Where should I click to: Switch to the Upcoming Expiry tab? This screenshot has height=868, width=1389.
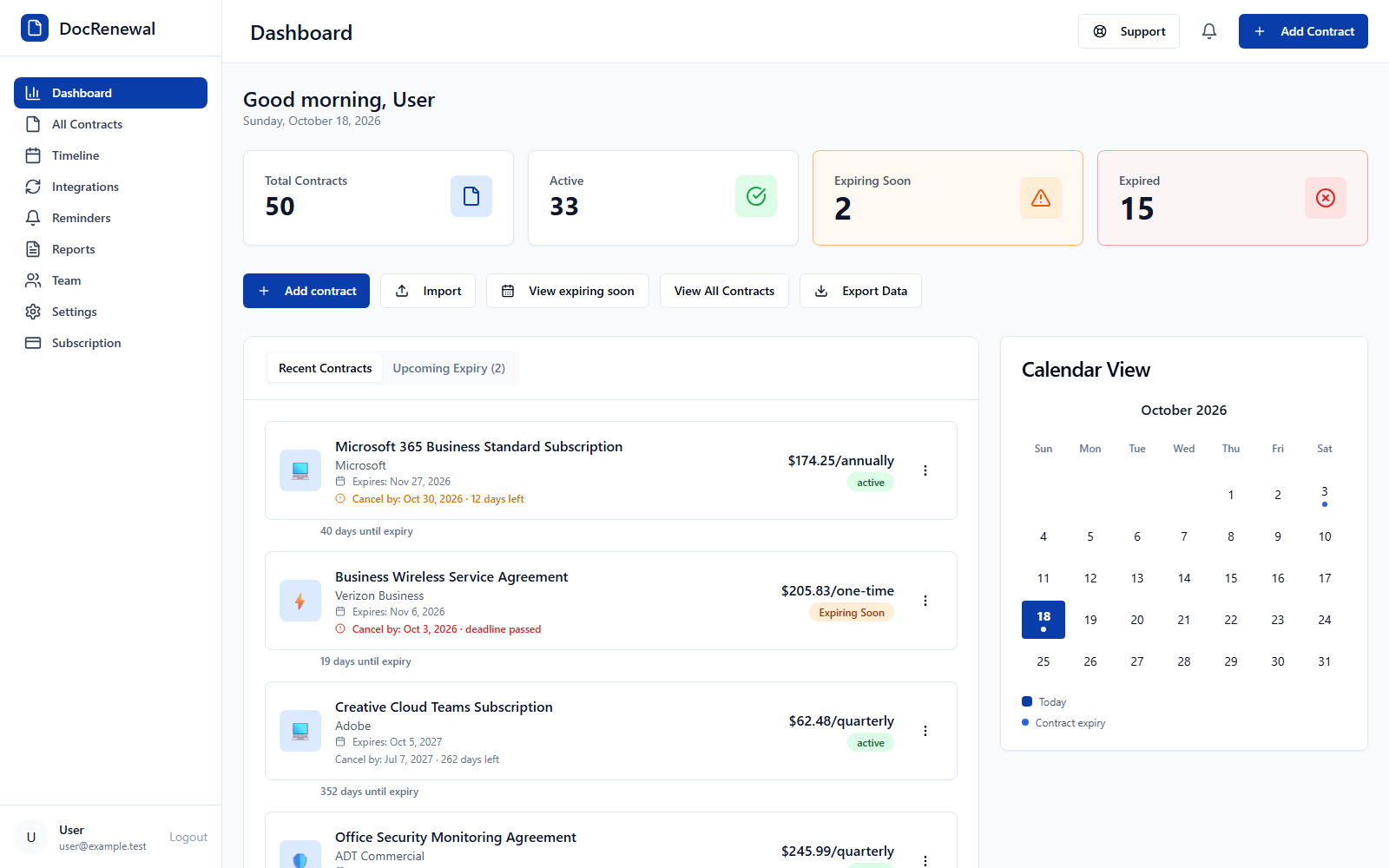pos(449,368)
